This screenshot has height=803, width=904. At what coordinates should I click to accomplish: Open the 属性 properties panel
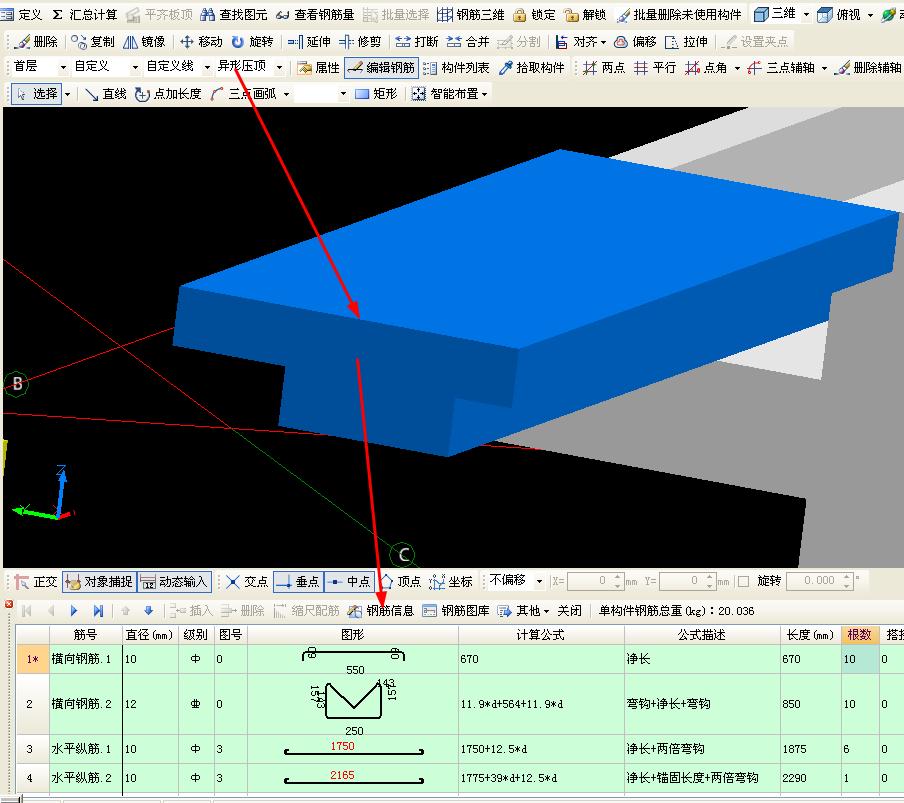(x=318, y=67)
